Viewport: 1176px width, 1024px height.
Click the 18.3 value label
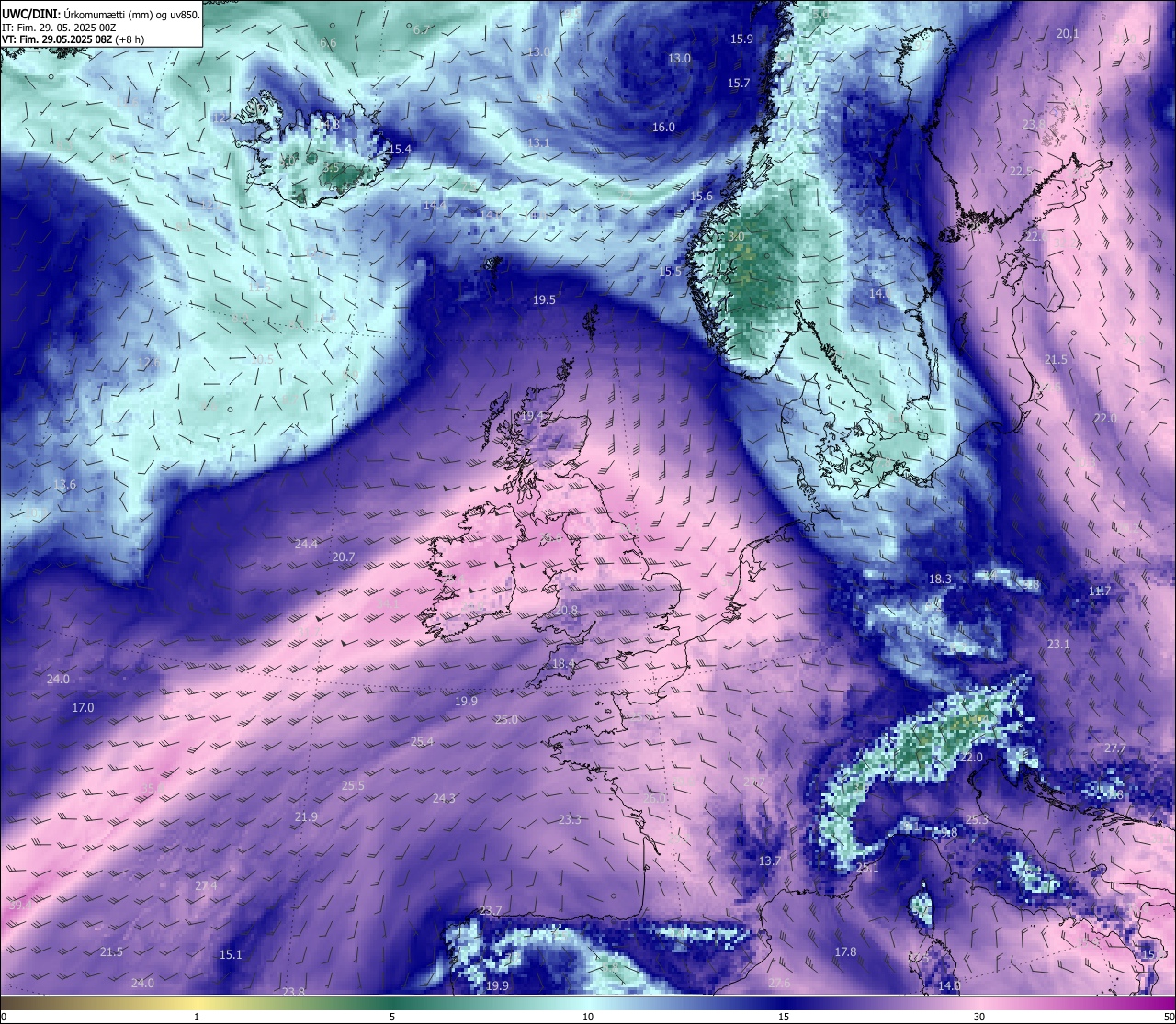[940, 579]
